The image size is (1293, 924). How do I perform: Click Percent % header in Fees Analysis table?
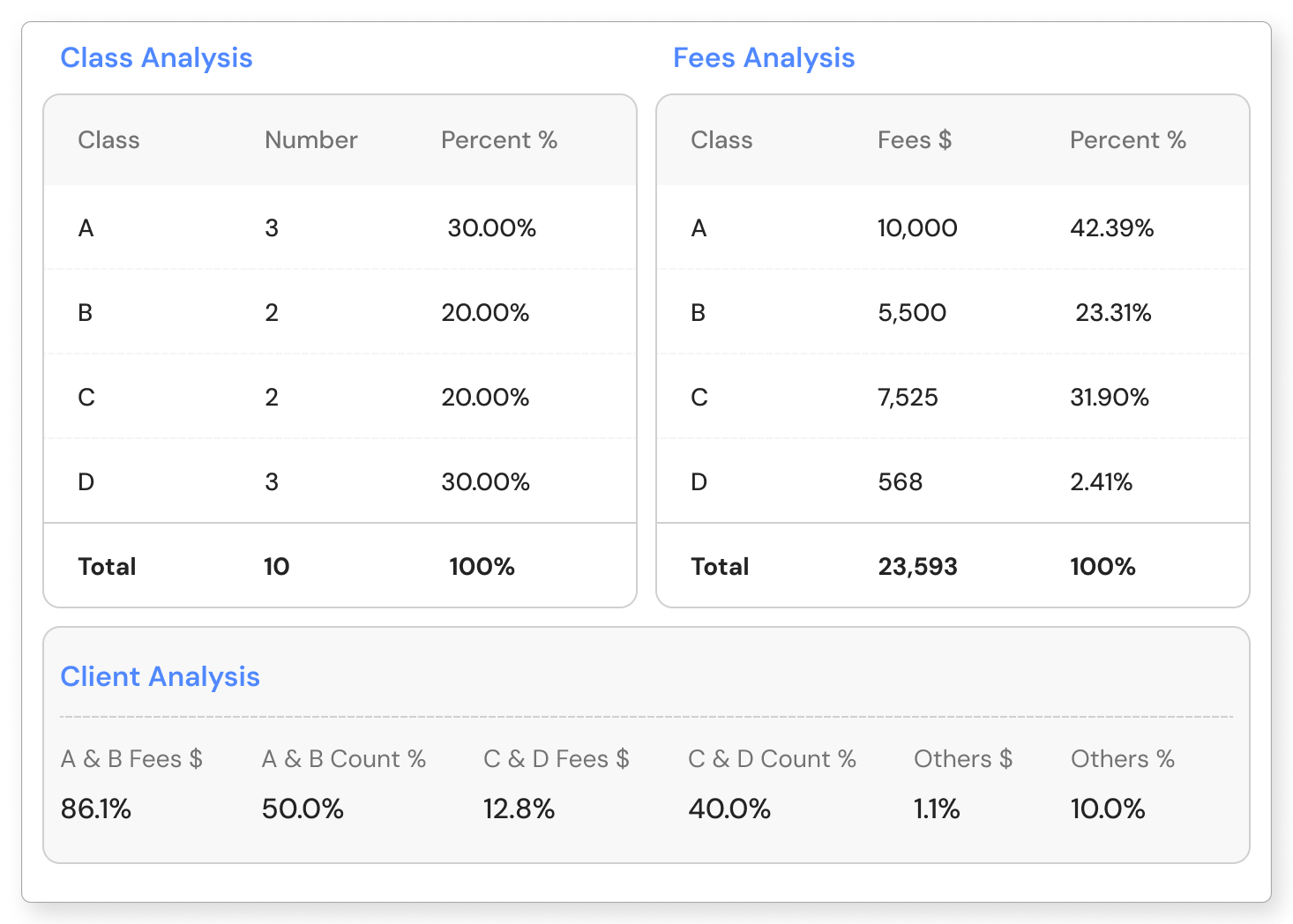1127,140
